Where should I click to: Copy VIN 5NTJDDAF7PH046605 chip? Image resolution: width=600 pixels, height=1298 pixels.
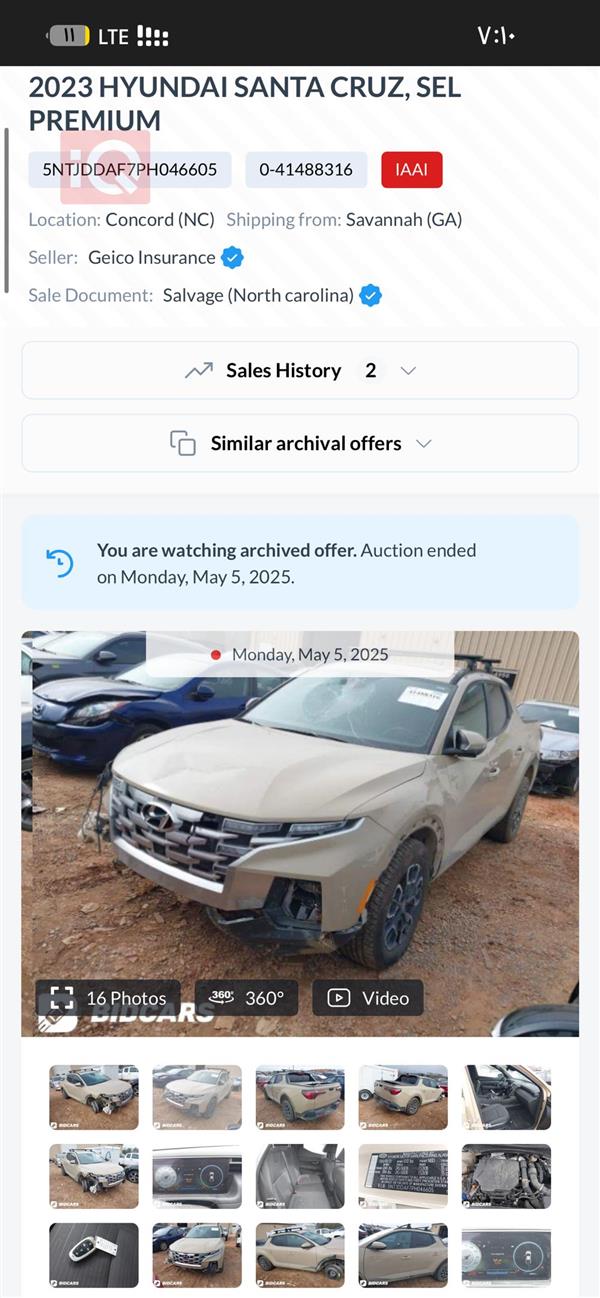133,169
